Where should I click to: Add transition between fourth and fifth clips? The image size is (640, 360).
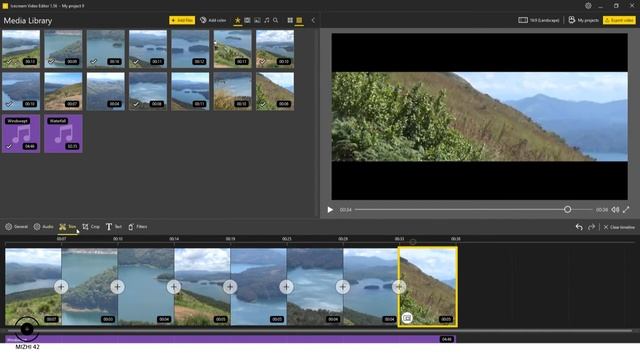click(230, 287)
